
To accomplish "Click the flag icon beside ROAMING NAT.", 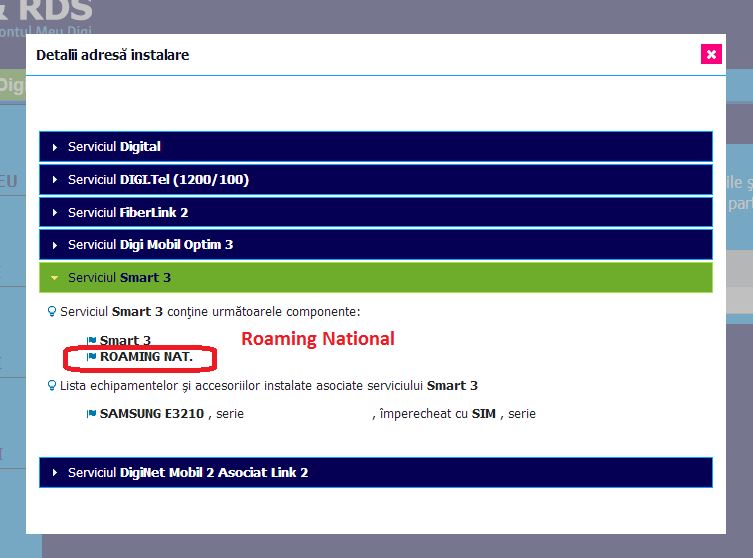I will click(x=91, y=357).
